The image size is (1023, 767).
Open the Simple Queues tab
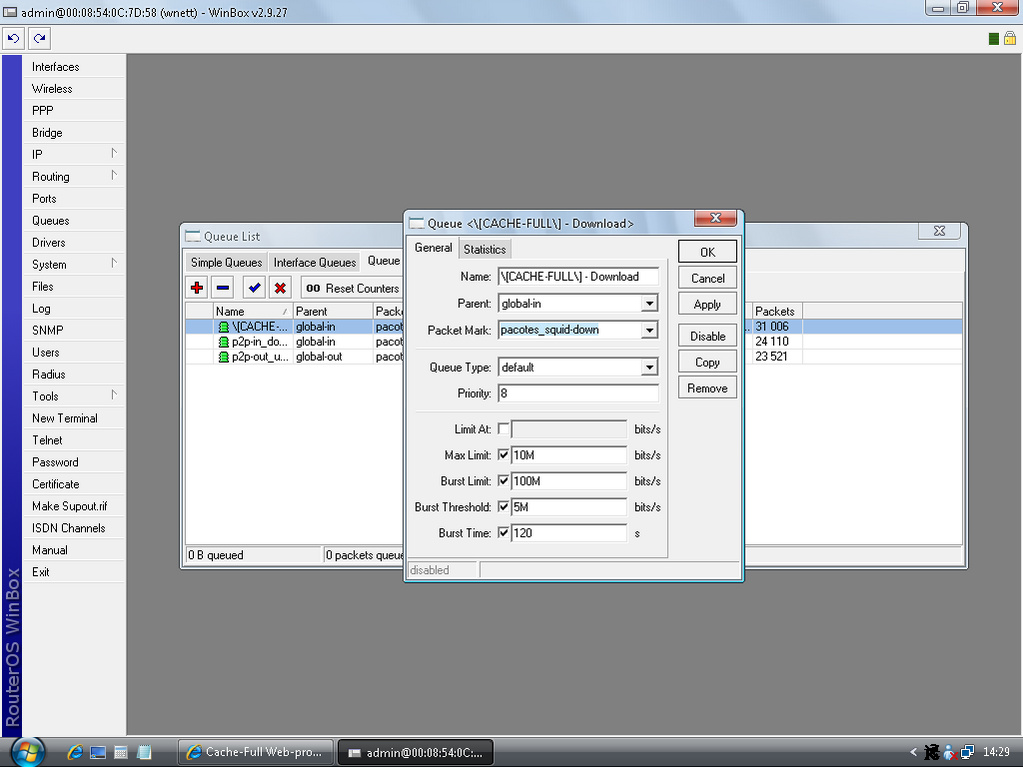[226, 262]
